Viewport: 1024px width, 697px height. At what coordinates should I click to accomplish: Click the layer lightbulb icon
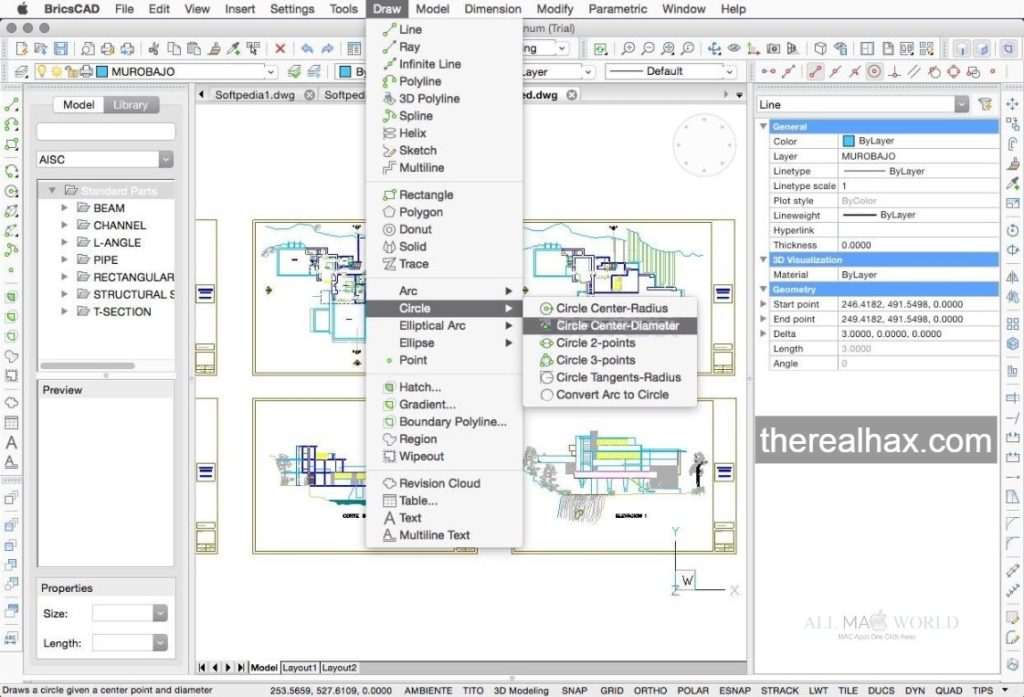(41, 71)
